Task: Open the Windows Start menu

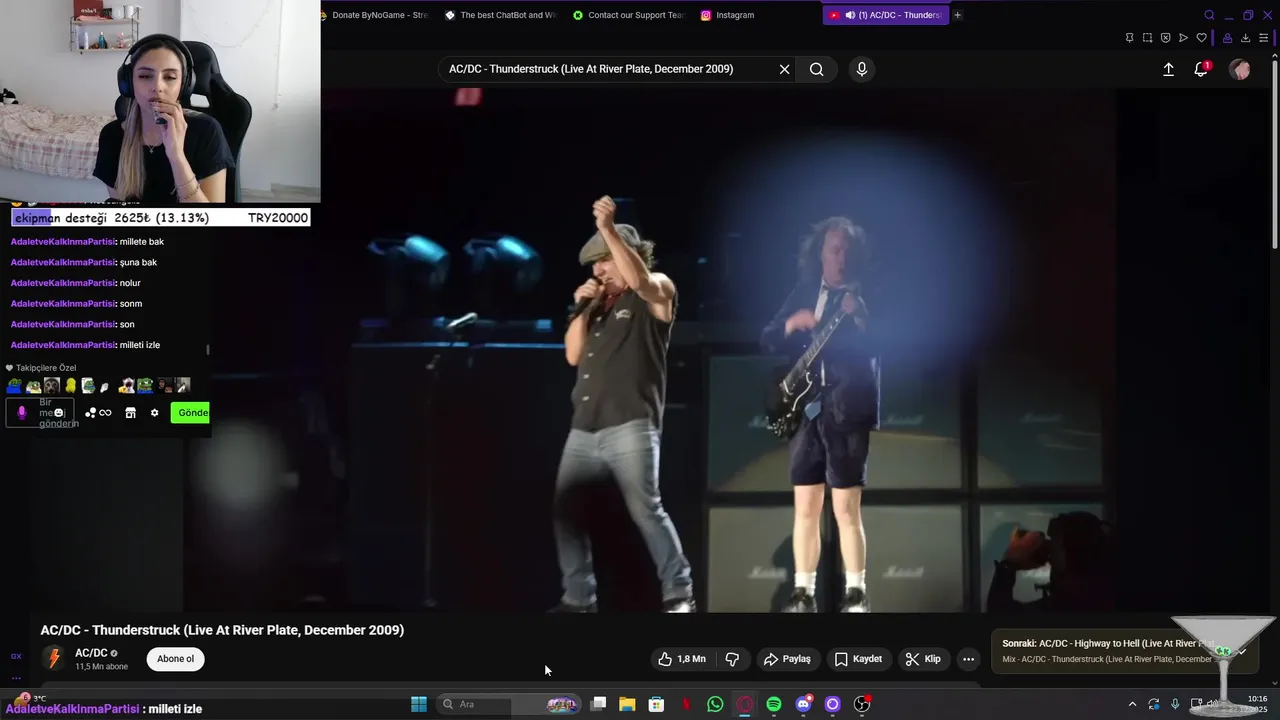Action: (419, 704)
